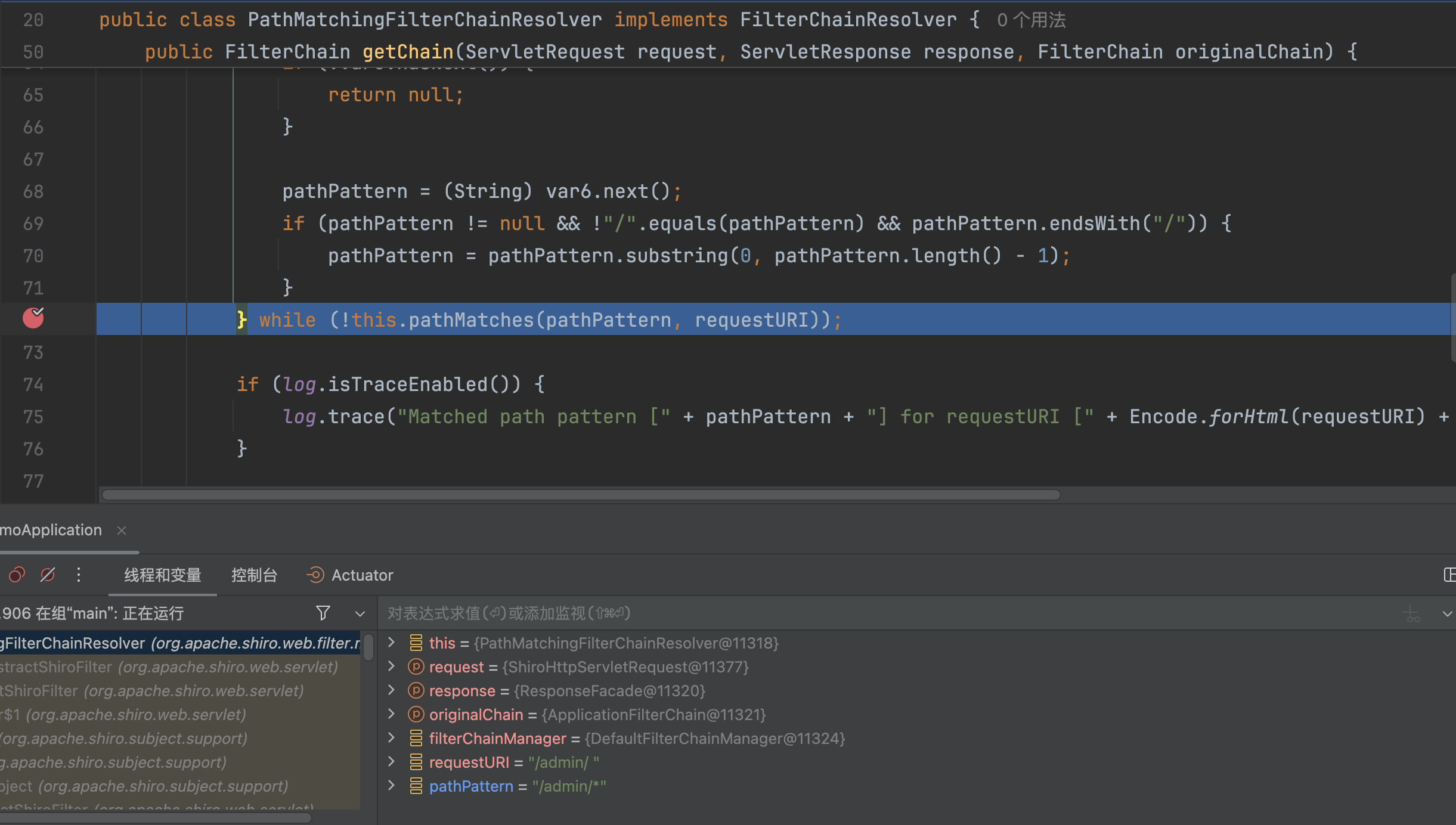Image resolution: width=1456 pixels, height=825 pixels.
Task: Select the 线程和变量 tab
Action: (x=162, y=575)
